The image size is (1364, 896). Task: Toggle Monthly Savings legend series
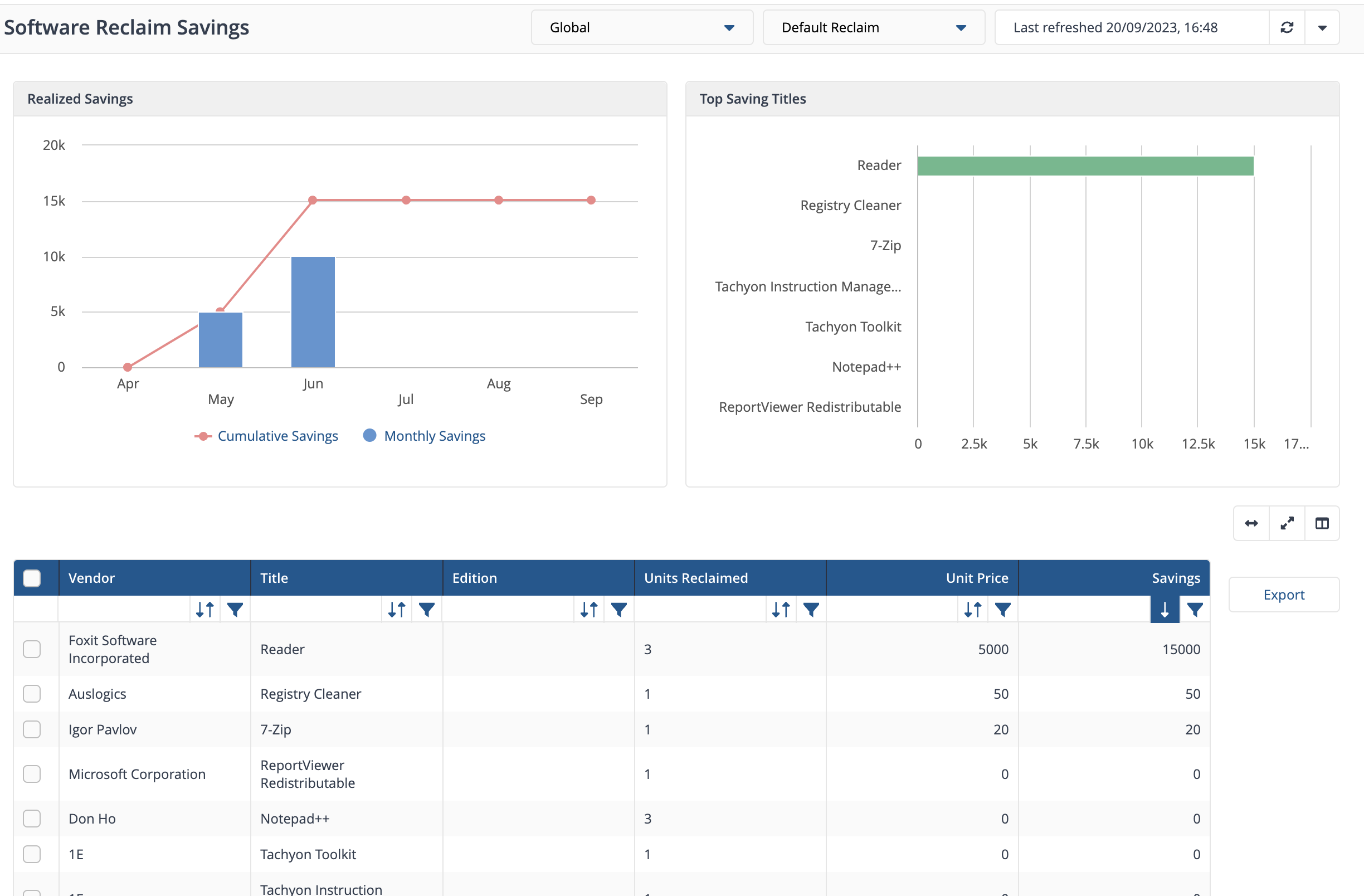coord(425,436)
